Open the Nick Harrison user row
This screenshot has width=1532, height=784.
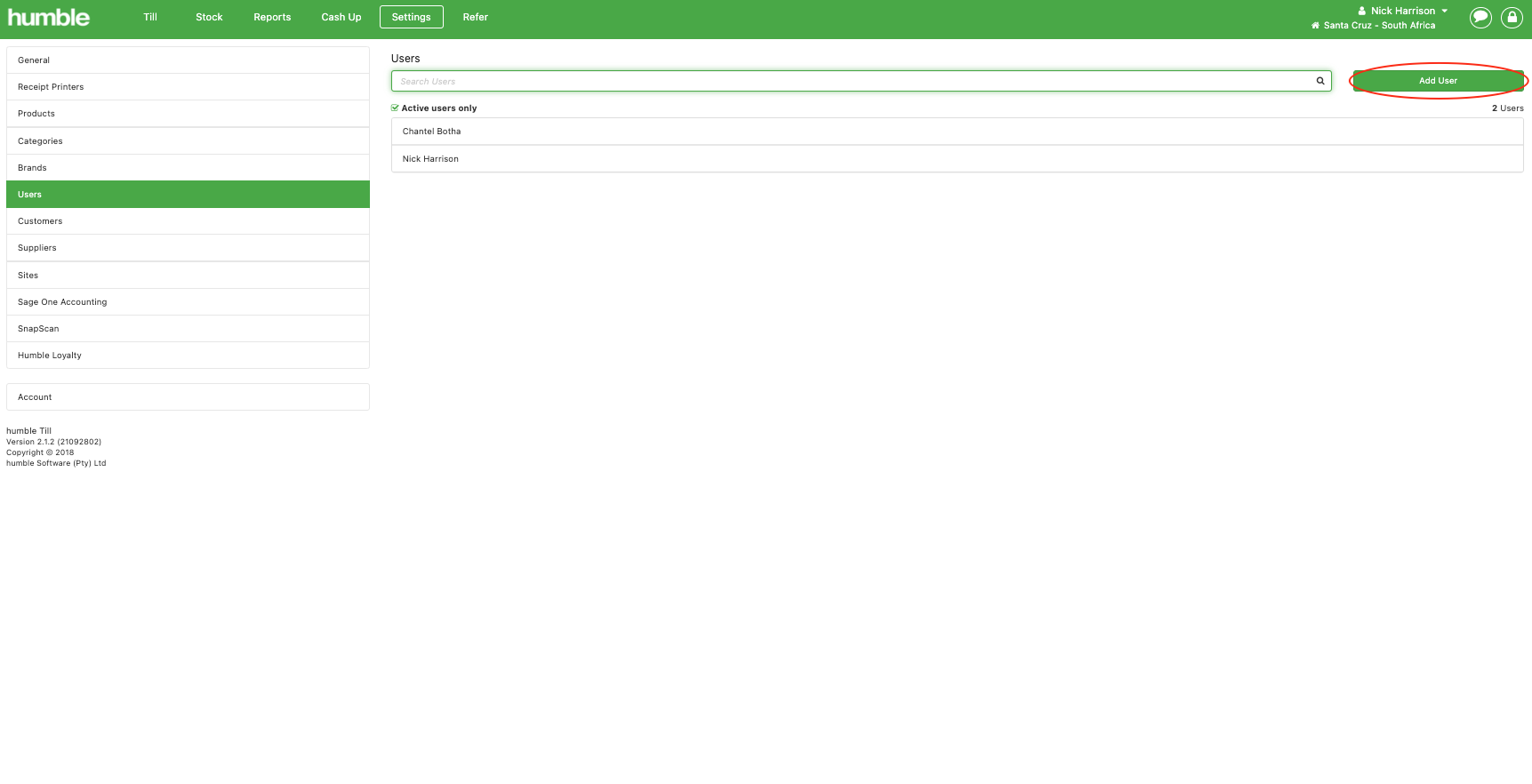coord(957,159)
